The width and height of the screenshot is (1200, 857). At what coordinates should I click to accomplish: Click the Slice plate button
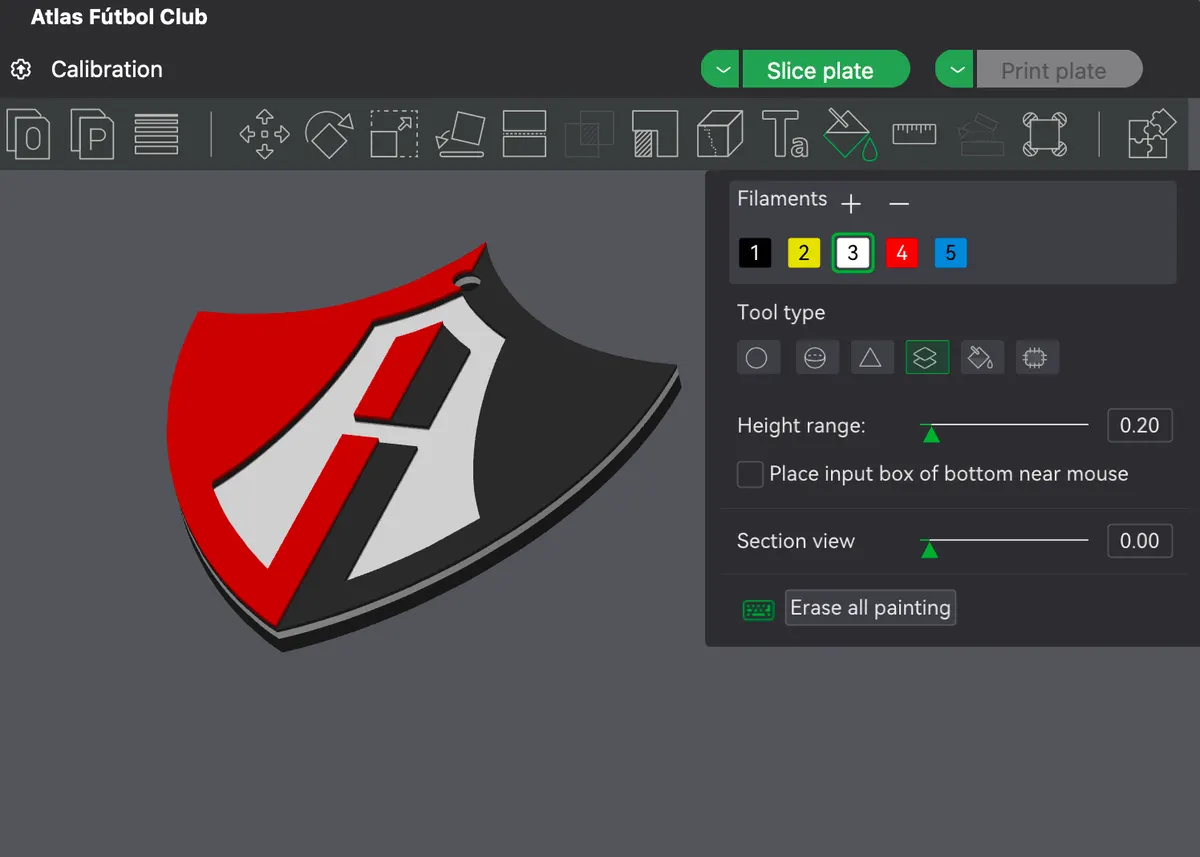point(826,70)
